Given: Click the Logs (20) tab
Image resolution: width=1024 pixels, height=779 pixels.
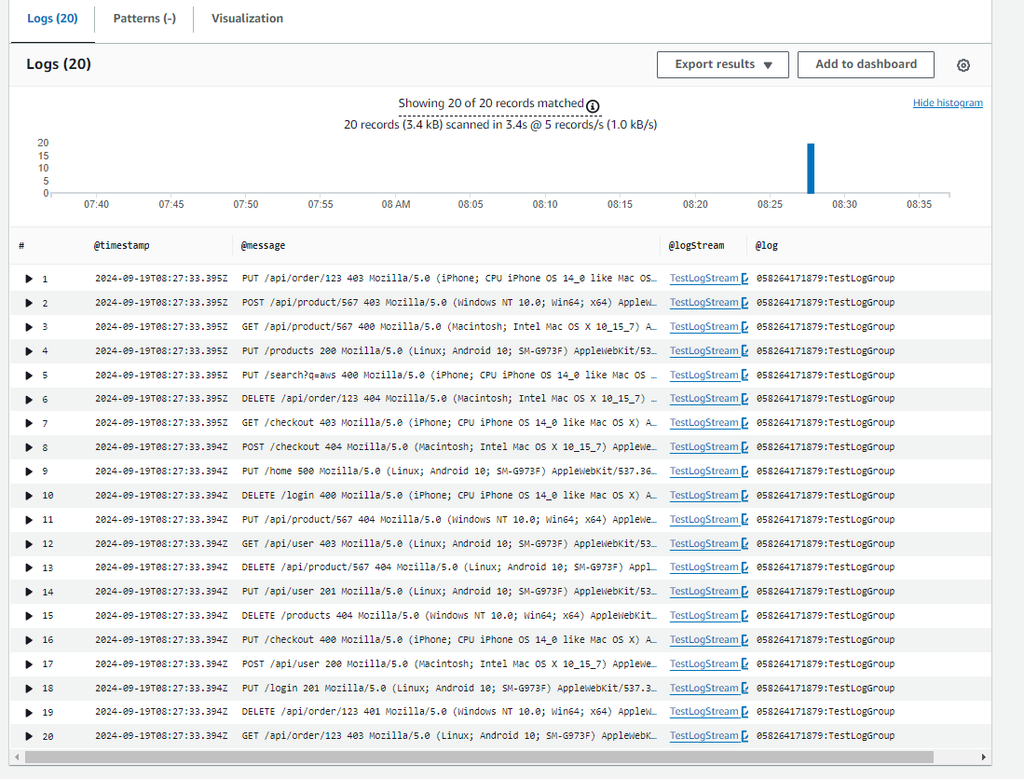Looking at the screenshot, I should click(51, 18).
